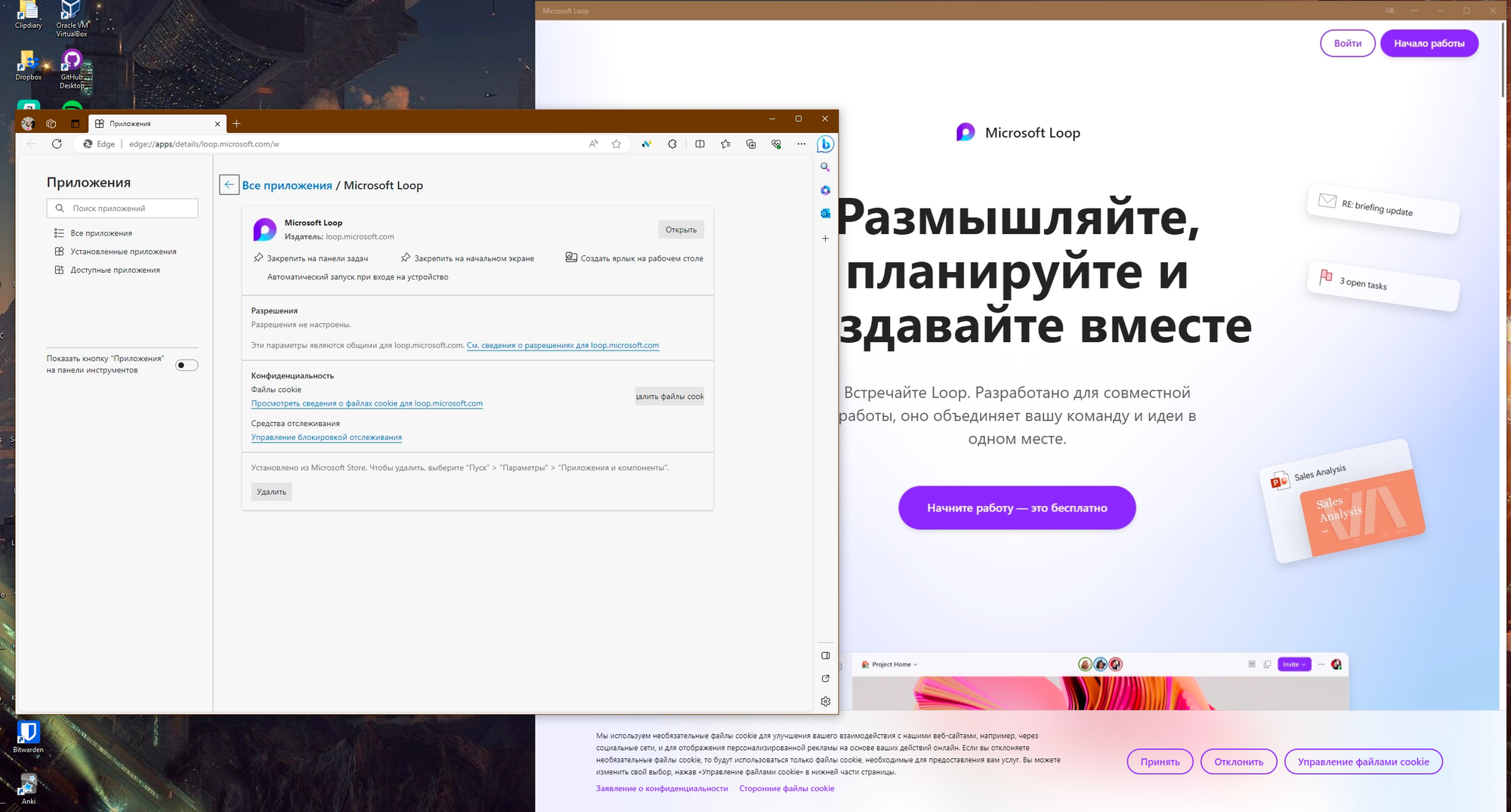Click Автоматический запуск при входе на устройство option

[x=357, y=277]
